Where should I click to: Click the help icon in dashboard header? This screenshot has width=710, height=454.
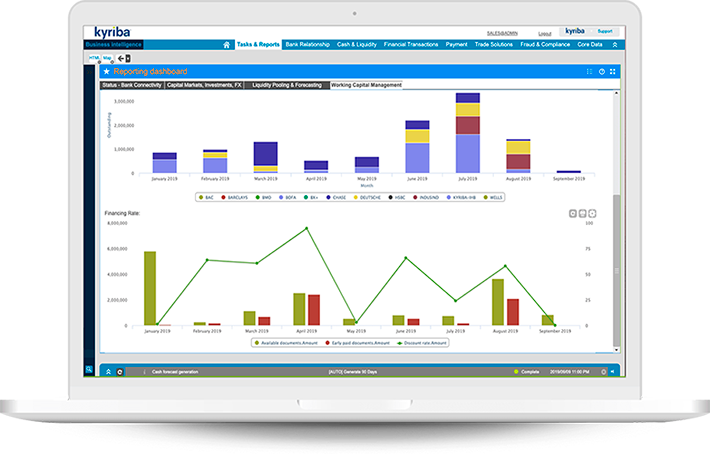coord(602,72)
